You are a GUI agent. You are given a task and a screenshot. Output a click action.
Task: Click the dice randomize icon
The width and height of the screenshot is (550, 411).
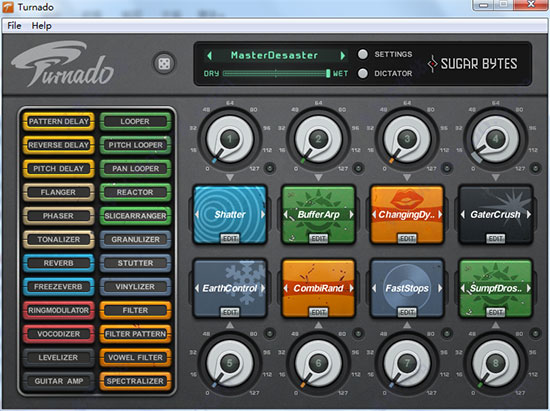(164, 64)
